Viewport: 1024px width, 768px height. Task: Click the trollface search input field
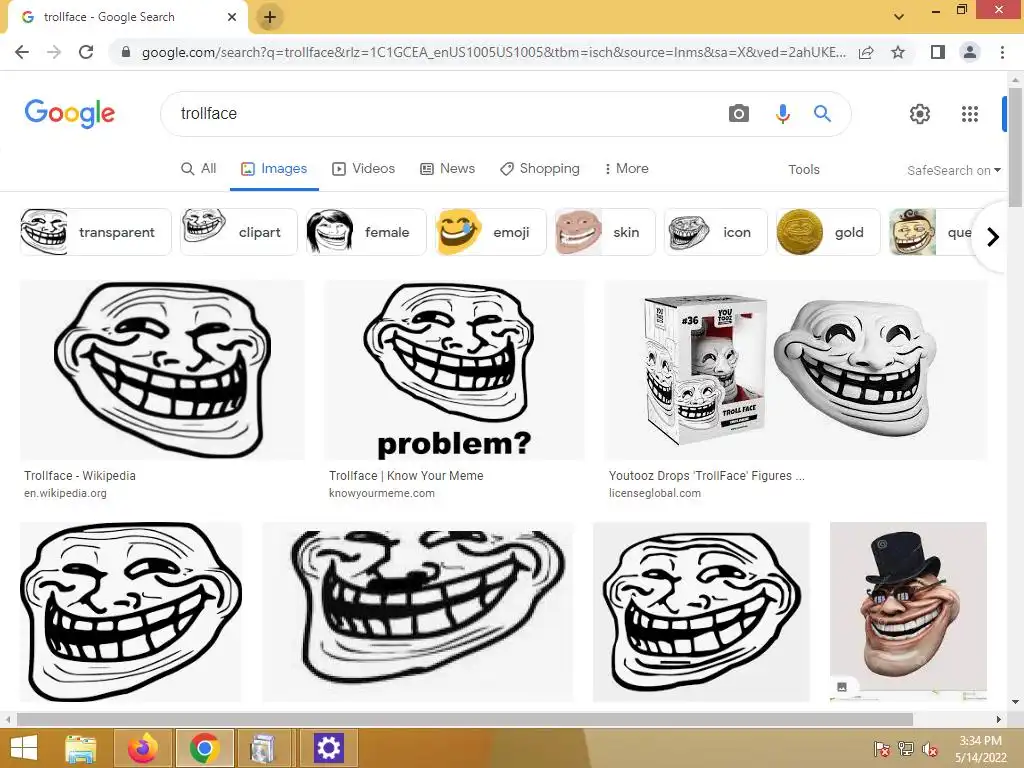pos(444,114)
